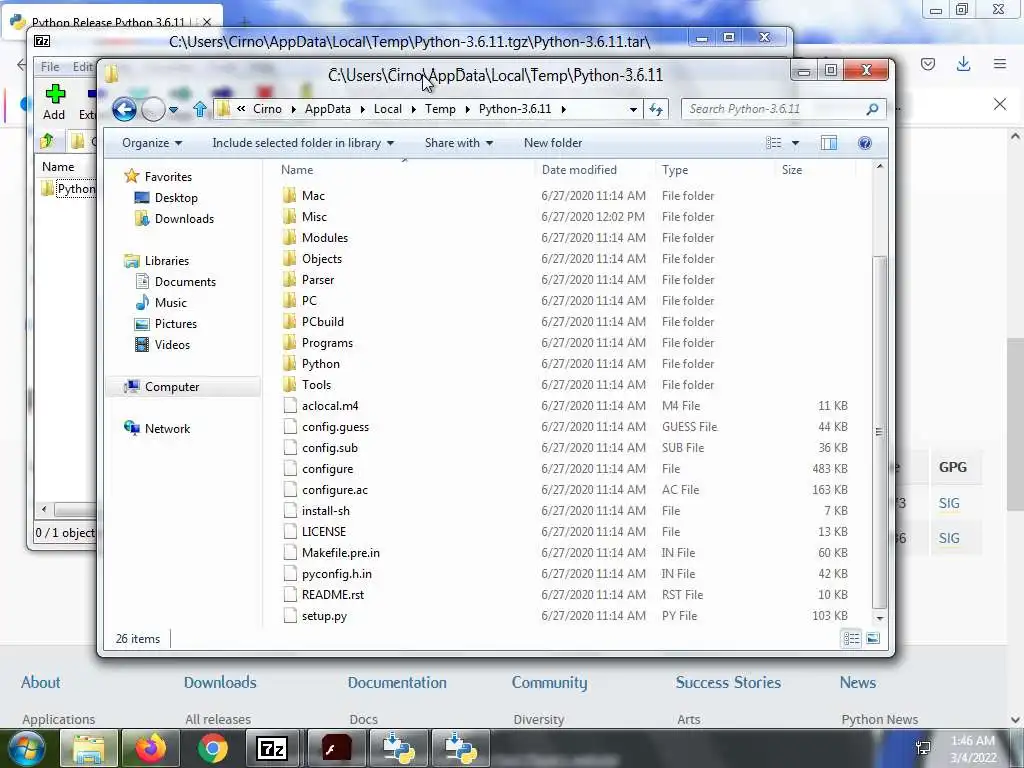
Task: Click the Back navigation arrow in Explorer
Action: tap(124, 109)
